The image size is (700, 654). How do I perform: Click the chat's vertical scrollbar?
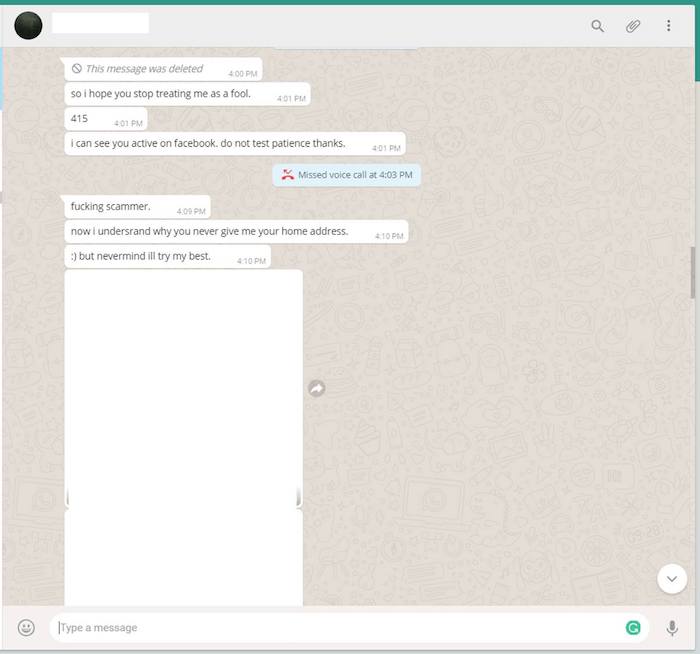tap(691, 272)
